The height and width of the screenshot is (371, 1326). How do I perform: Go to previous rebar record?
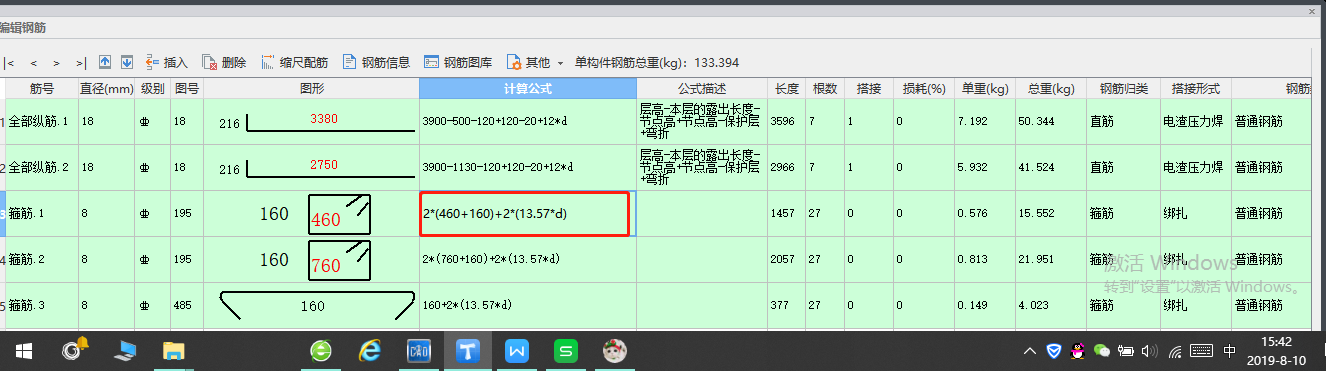tap(33, 62)
